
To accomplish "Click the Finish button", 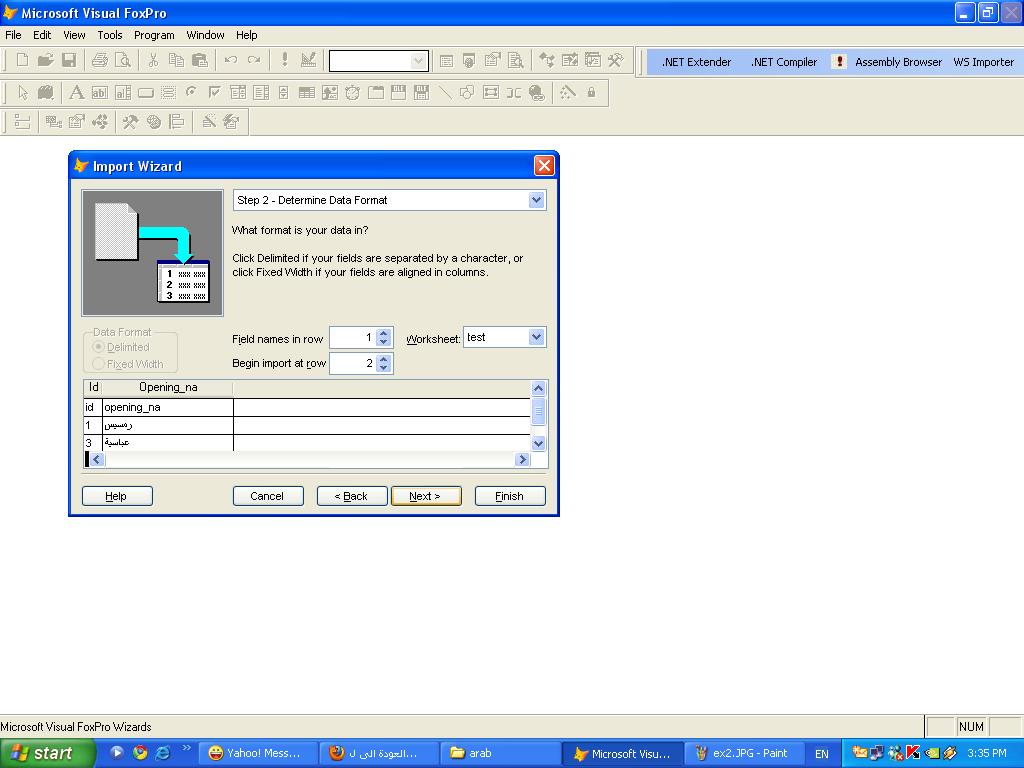I will click(x=510, y=496).
